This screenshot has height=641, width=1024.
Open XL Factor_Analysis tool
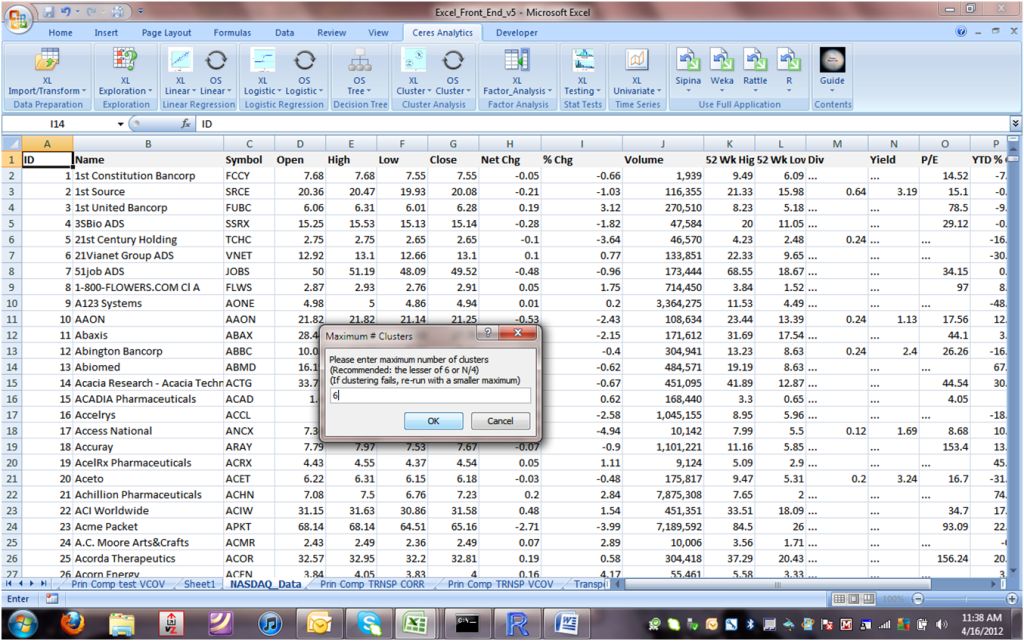click(x=517, y=70)
